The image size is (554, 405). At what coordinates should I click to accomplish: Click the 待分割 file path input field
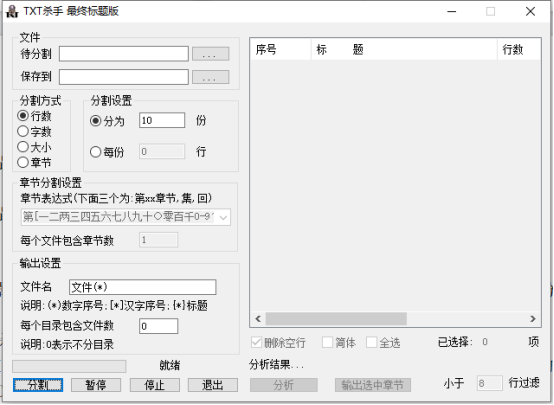pyautogui.click(x=124, y=54)
